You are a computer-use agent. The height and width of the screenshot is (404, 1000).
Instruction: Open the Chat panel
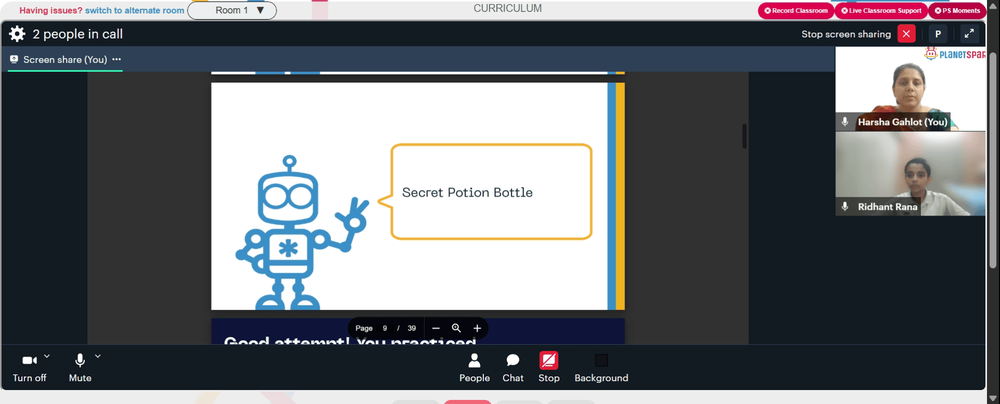[x=513, y=368]
